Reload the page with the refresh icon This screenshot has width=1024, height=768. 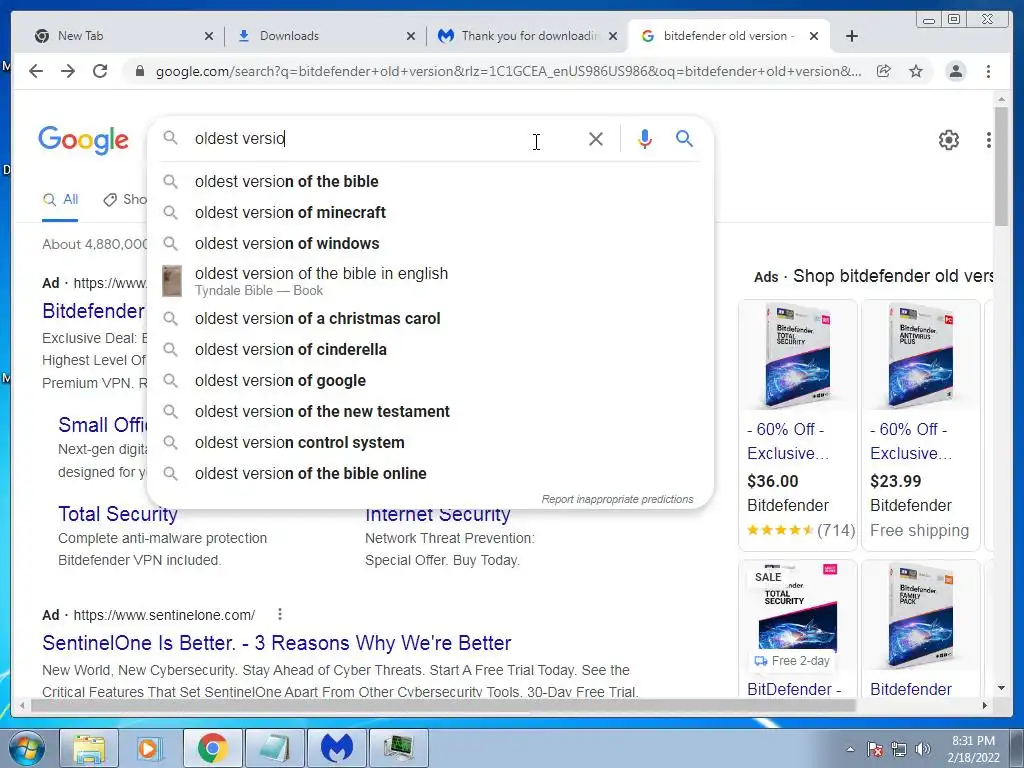point(100,71)
